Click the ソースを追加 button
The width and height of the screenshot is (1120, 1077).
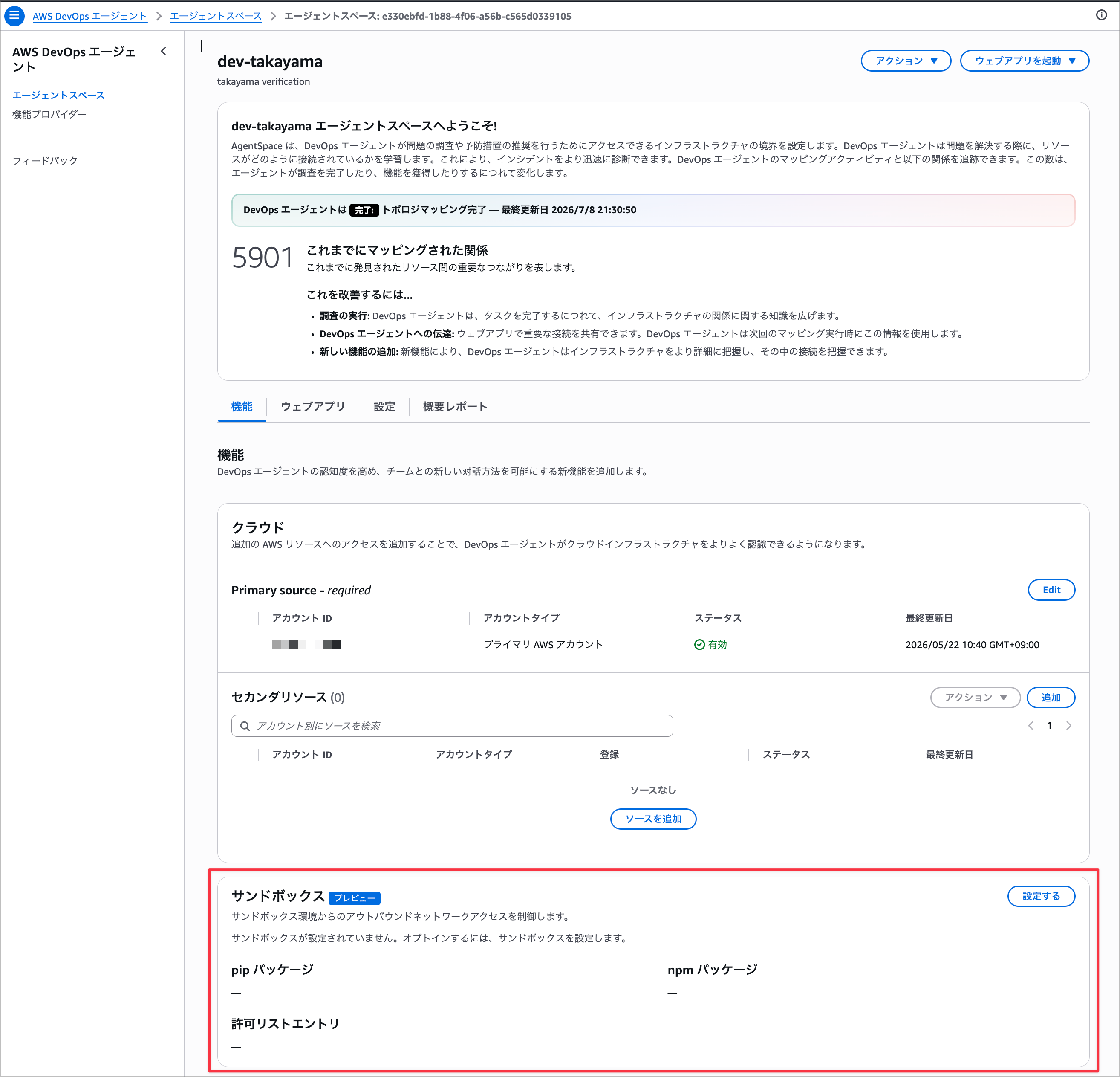coord(653,819)
